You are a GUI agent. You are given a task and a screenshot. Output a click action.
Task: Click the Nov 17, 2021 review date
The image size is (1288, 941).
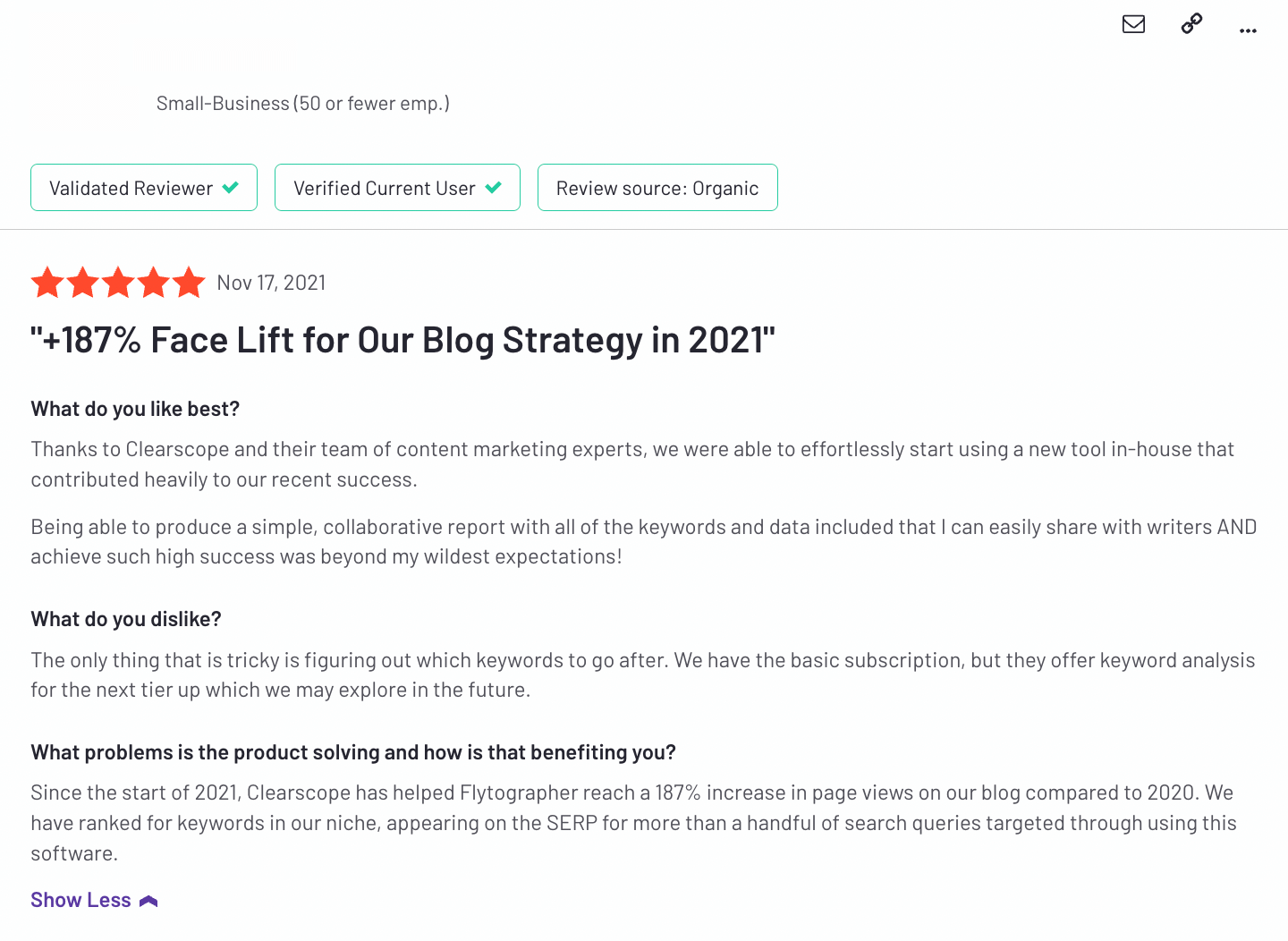271,283
